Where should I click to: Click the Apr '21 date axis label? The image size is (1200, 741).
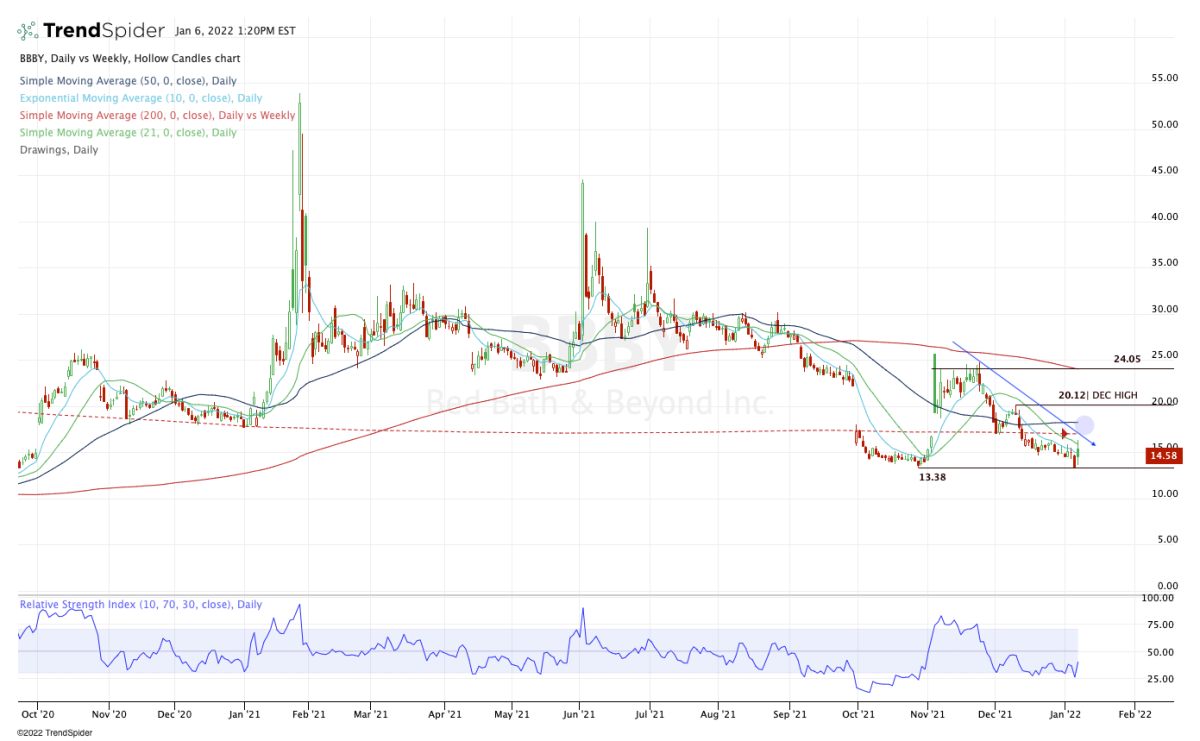[x=444, y=715]
